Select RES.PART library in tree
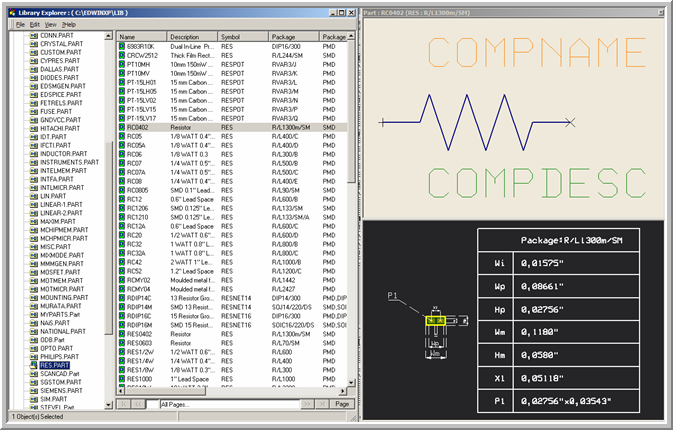The height and width of the screenshot is (430, 673). point(55,365)
